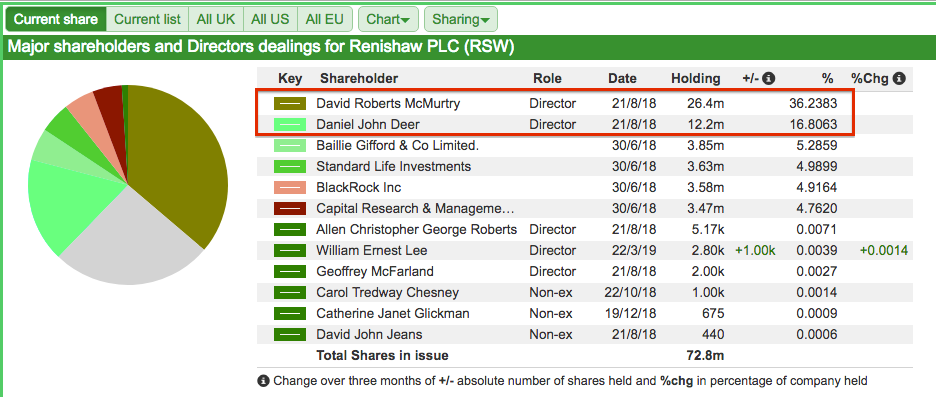Click the Holding column header
Screen dimensions: 936x397
click(695, 78)
